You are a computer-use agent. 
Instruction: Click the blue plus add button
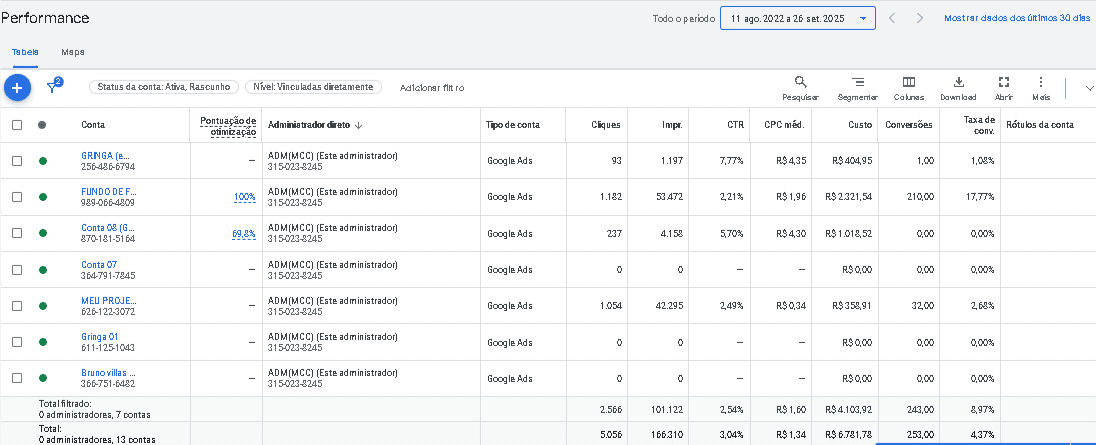16,88
